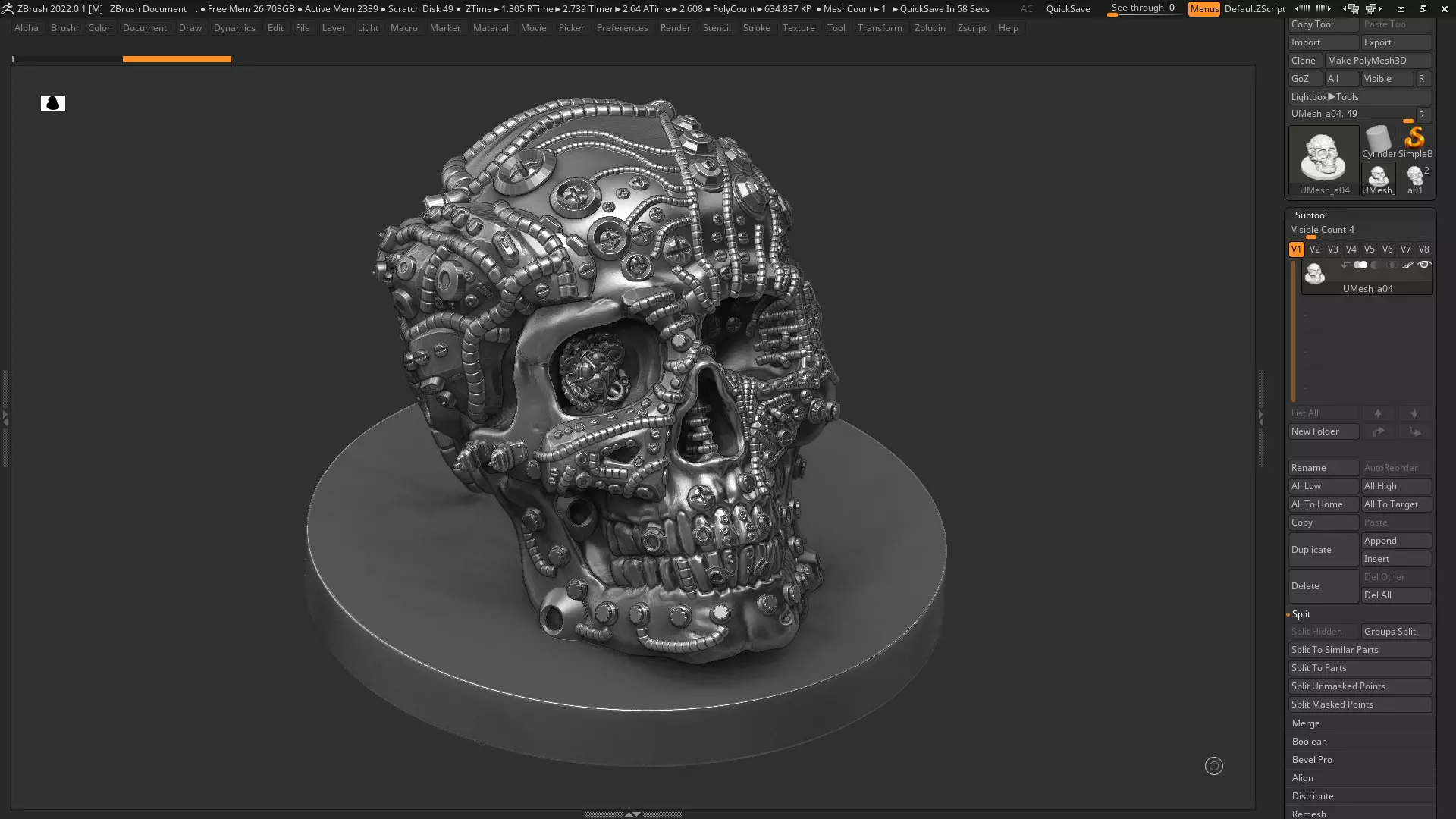The image size is (1456, 819).
Task: Click the R button beside UMesh_a04 slider
Action: pos(1422,115)
